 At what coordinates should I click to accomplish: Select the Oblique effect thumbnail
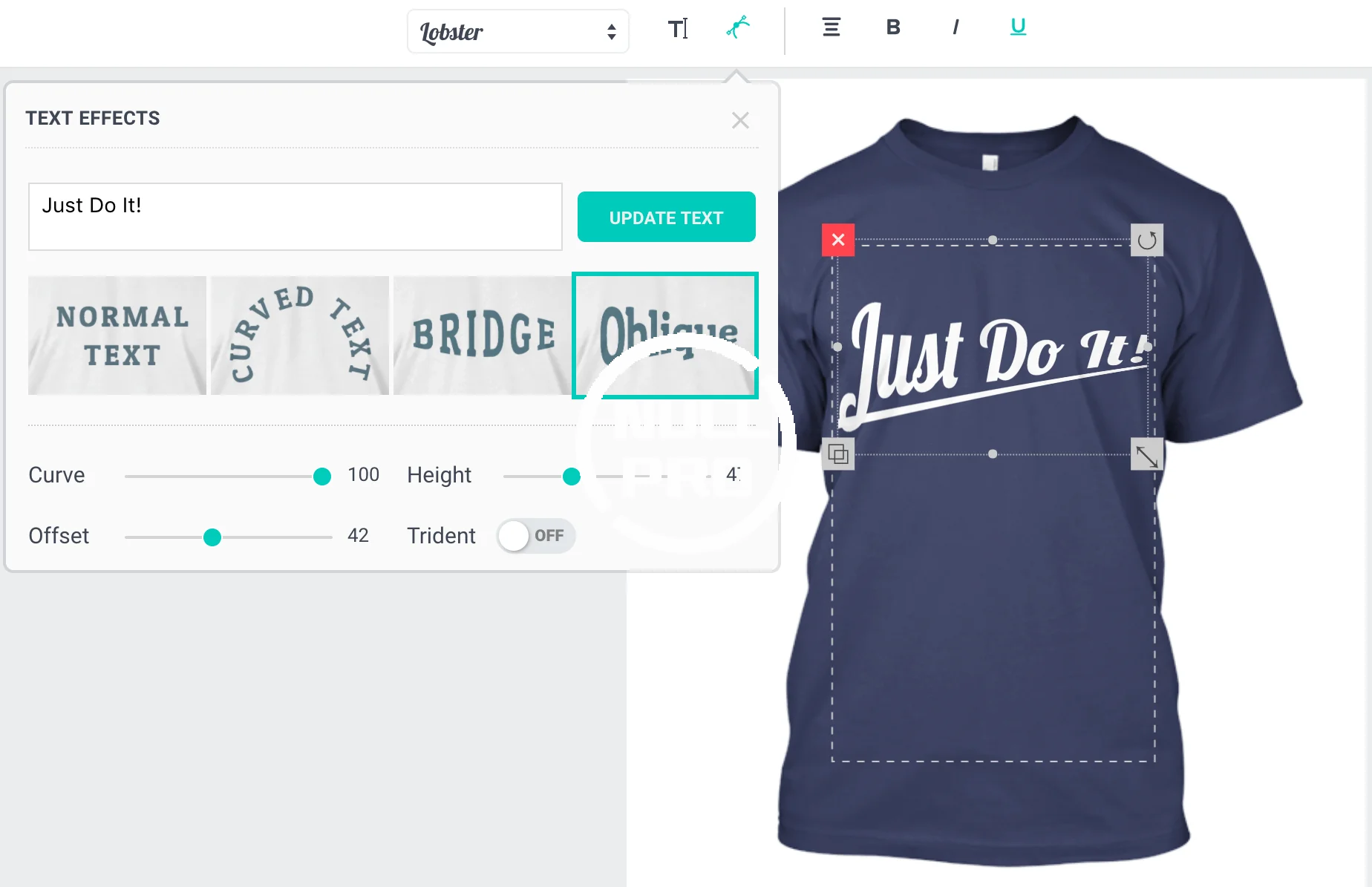(665, 336)
